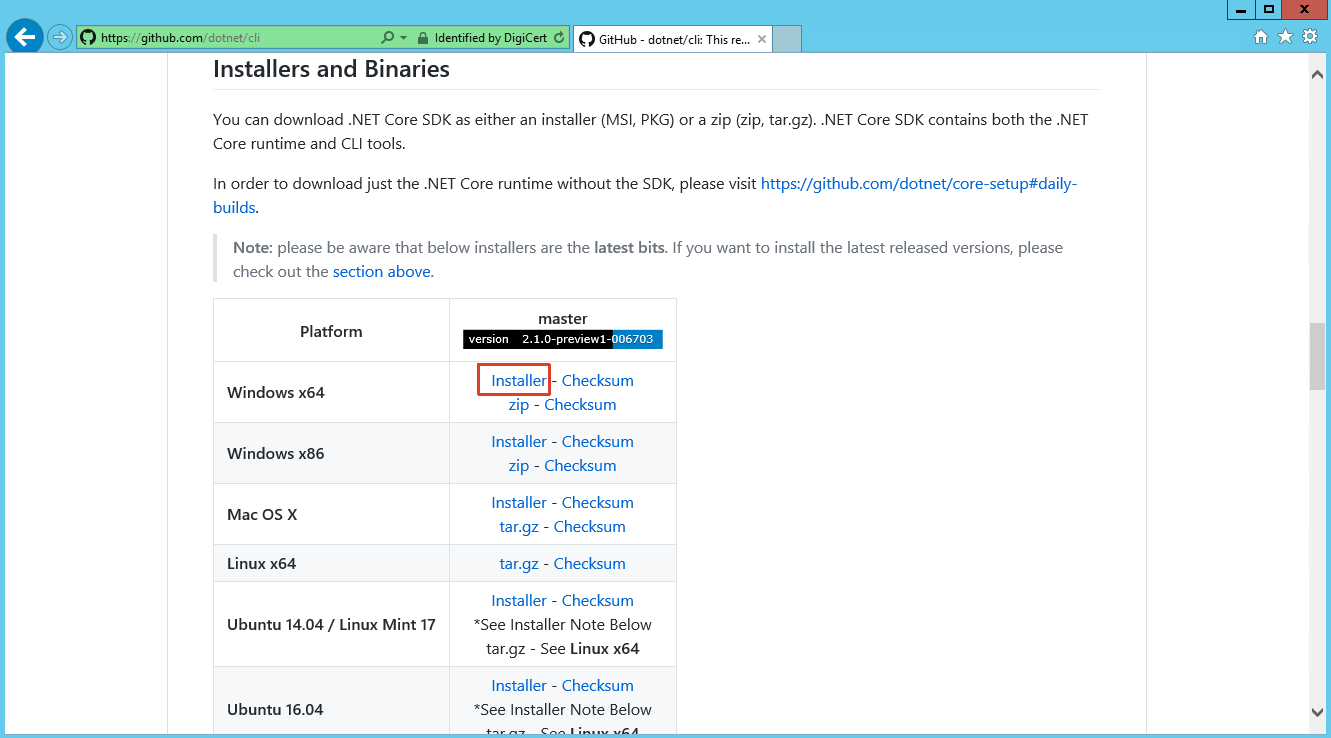Screen dimensions: 1331x738
Task: Minimize the browser window
Action: point(1242,8)
